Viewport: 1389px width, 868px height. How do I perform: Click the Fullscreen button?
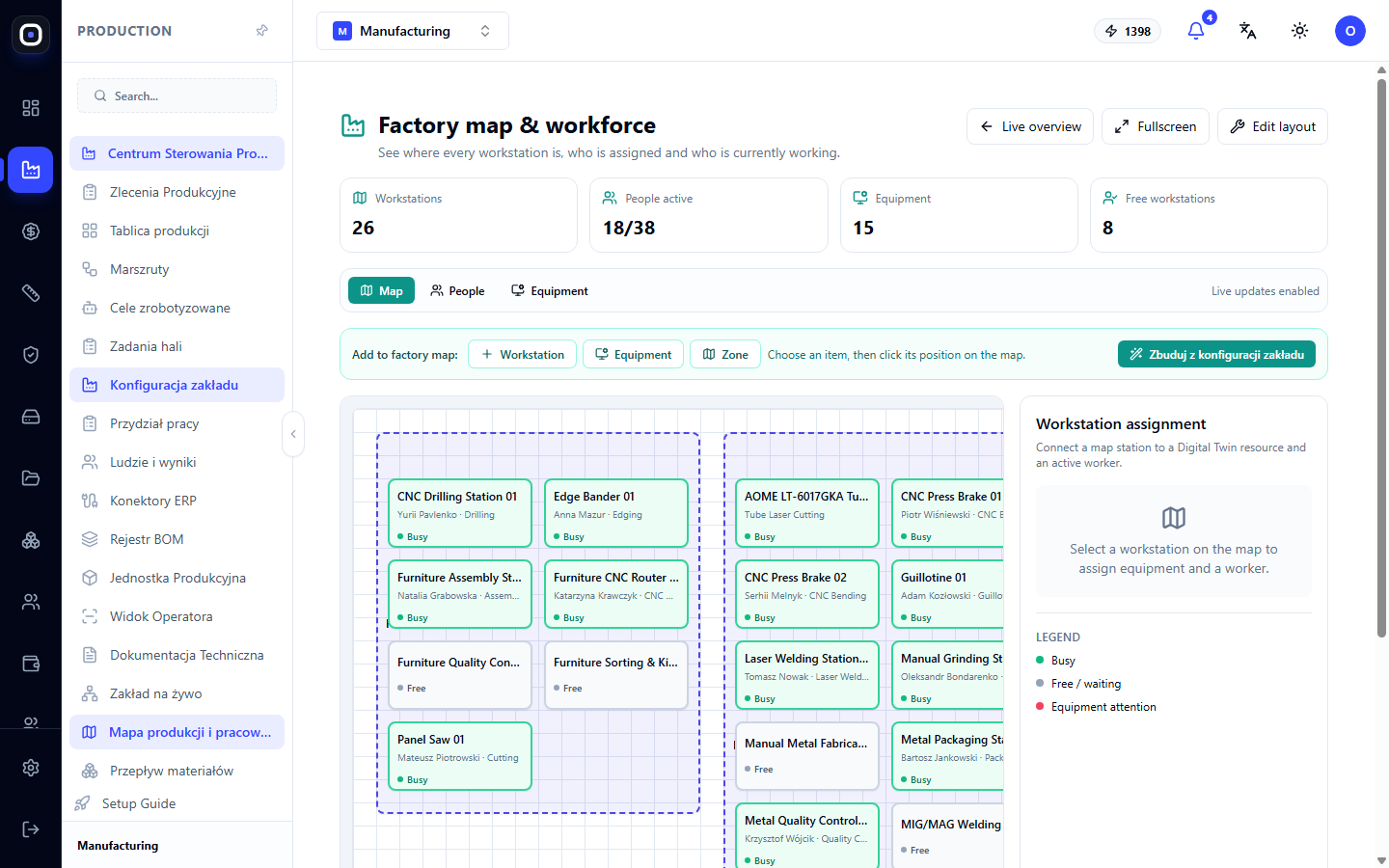(1156, 126)
